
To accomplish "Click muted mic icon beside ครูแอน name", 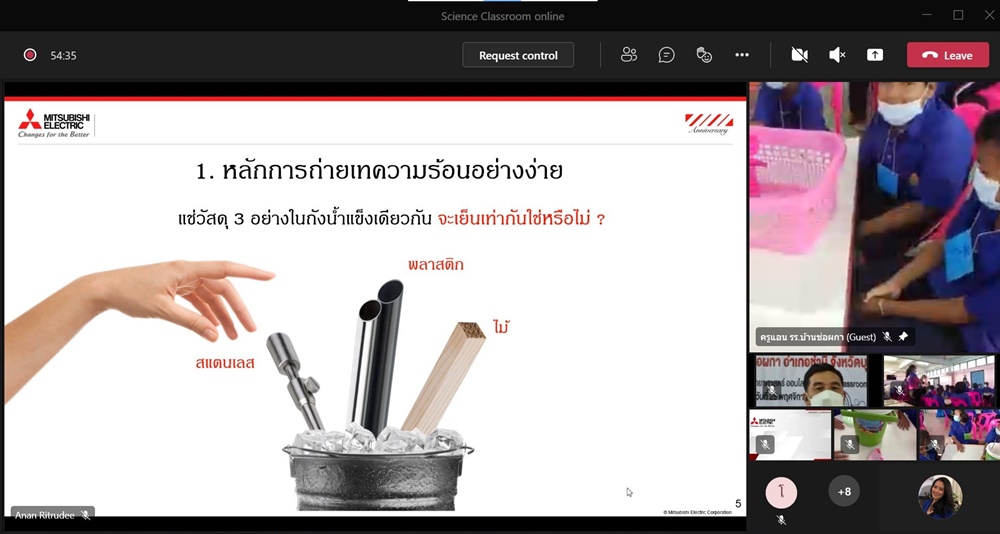I will click(887, 336).
